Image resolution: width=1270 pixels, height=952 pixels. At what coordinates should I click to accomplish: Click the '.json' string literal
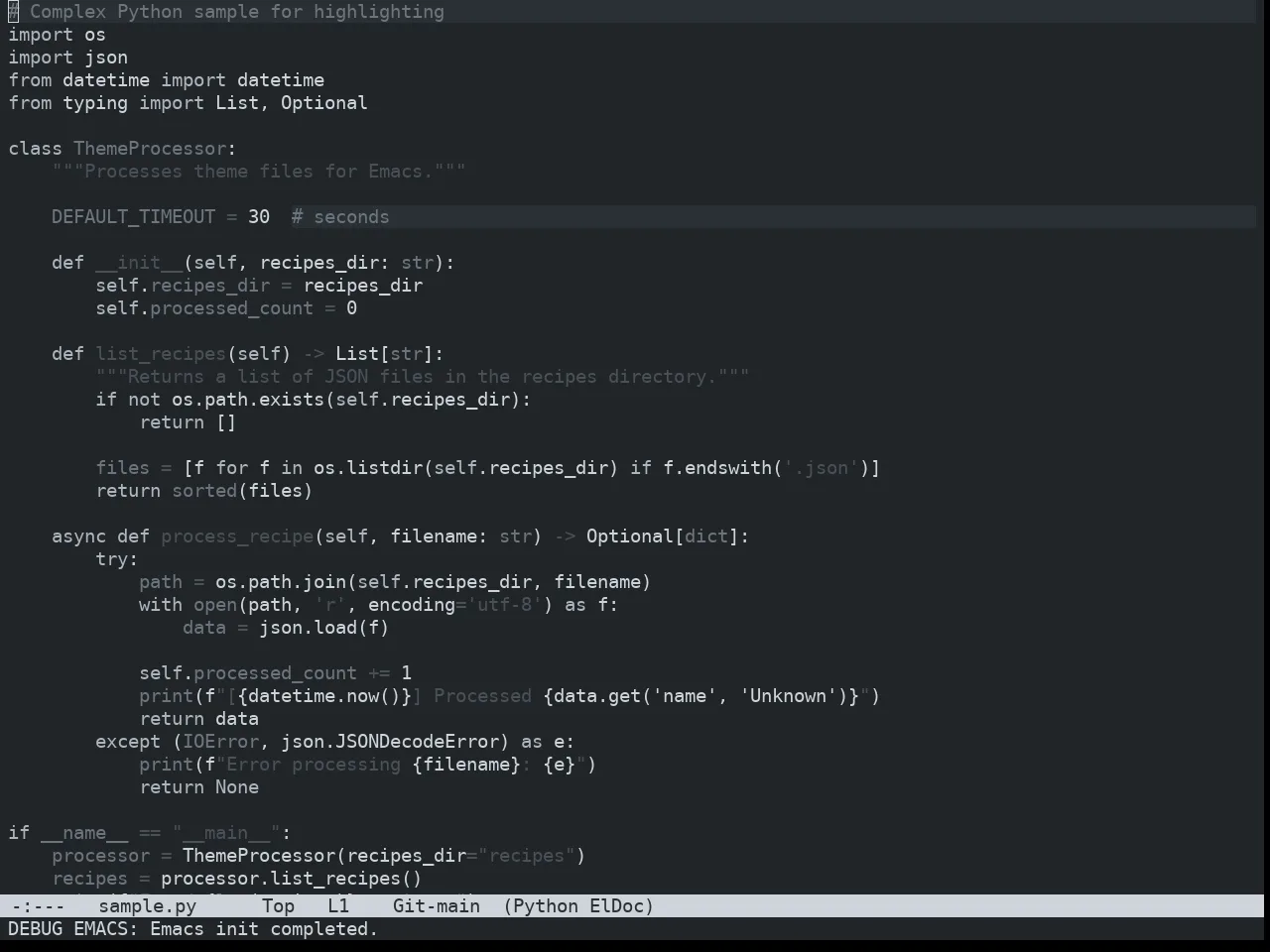click(x=821, y=468)
